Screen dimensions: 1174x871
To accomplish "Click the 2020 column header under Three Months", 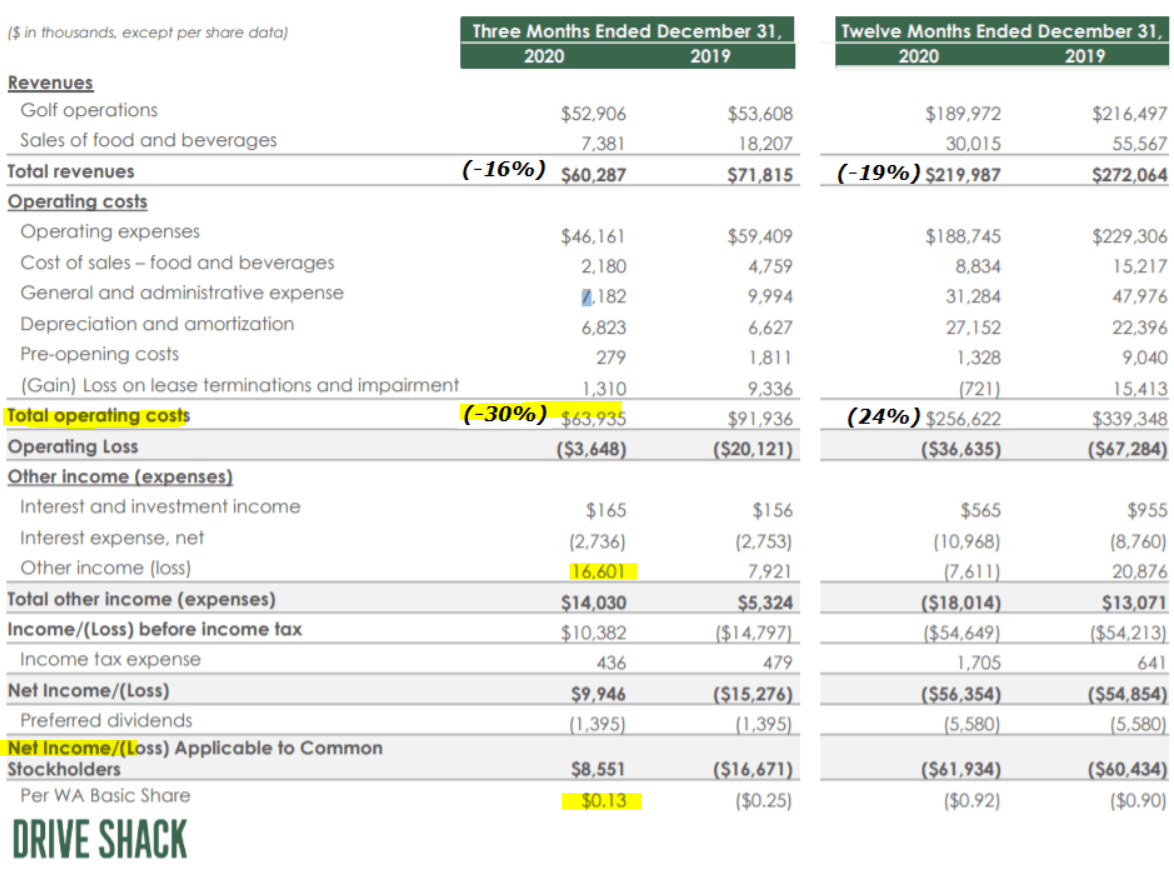I will [544, 56].
